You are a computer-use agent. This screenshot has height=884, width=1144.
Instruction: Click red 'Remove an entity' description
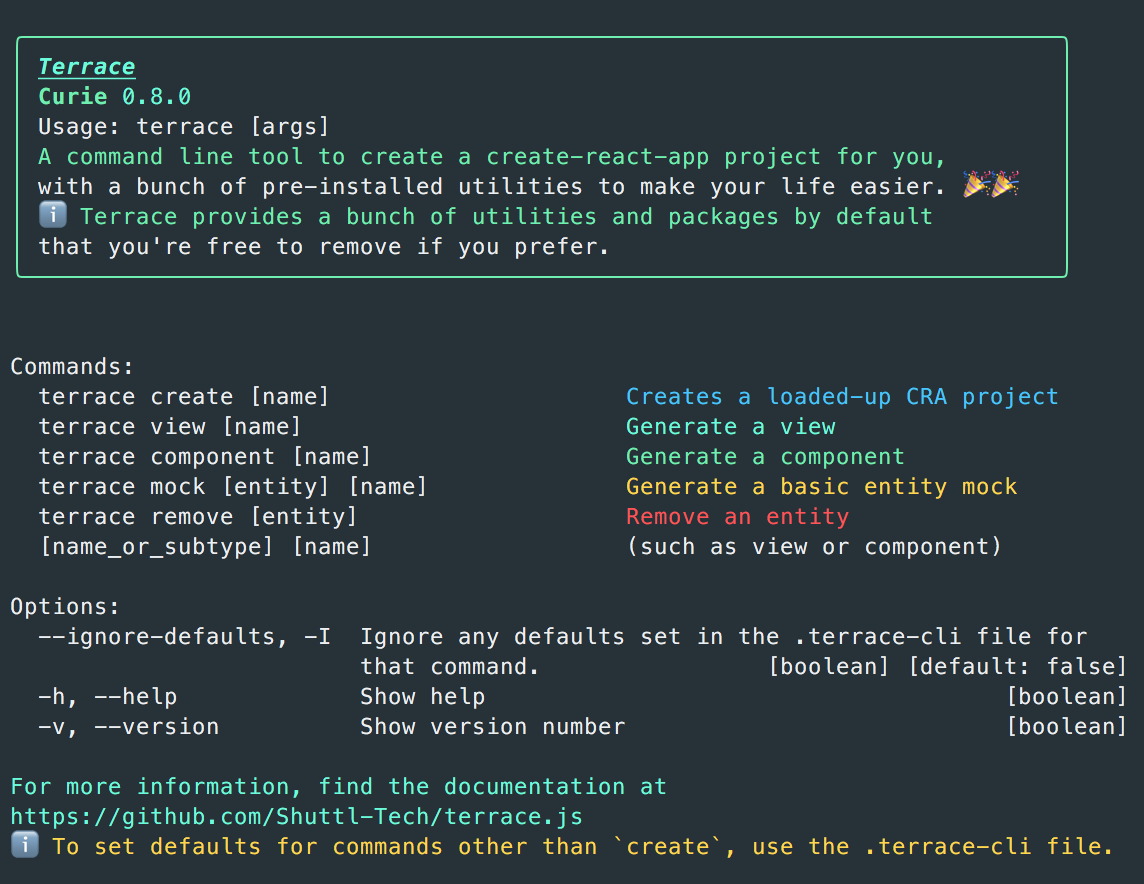click(x=738, y=516)
